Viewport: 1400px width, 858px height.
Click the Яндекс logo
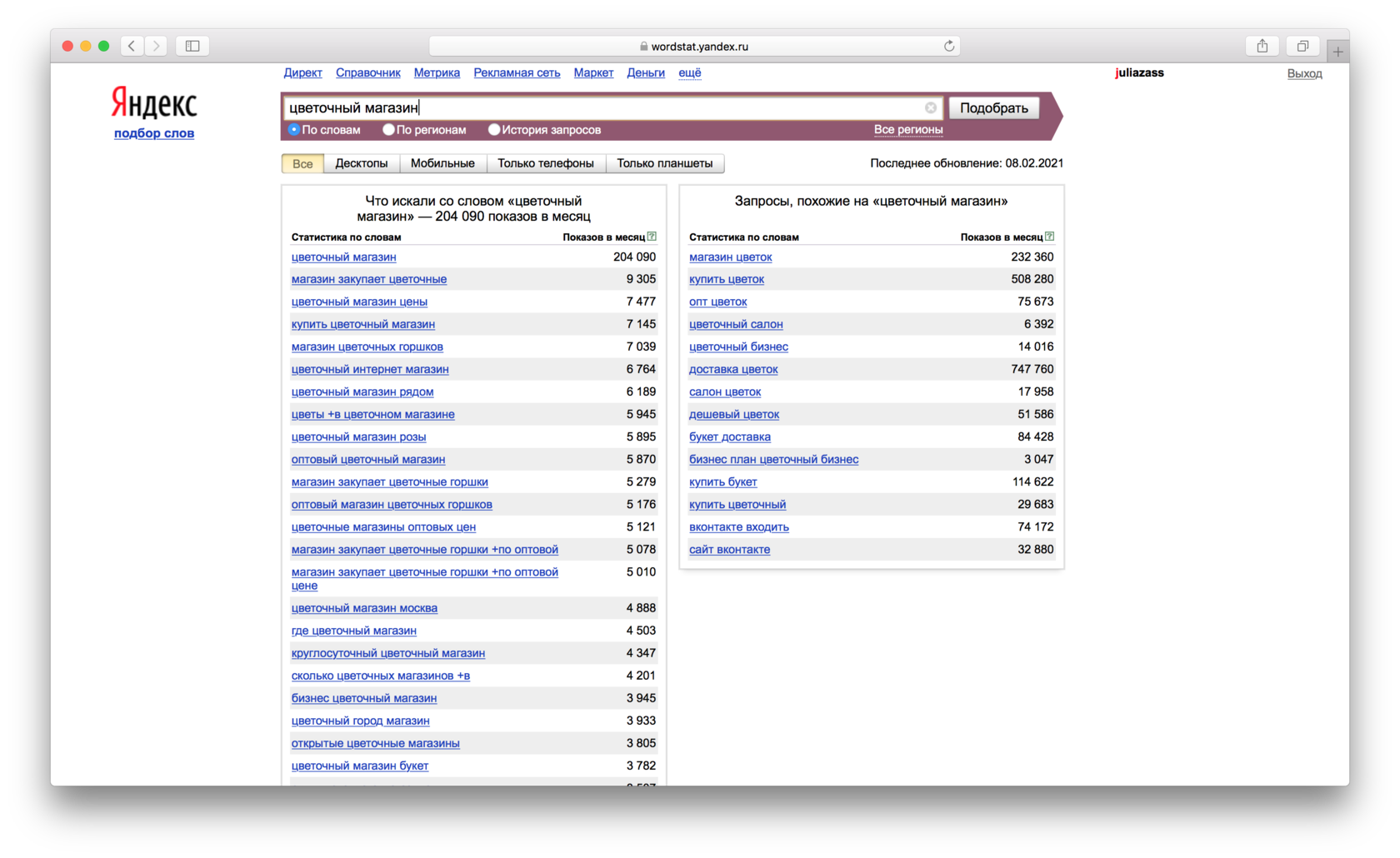(154, 103)
